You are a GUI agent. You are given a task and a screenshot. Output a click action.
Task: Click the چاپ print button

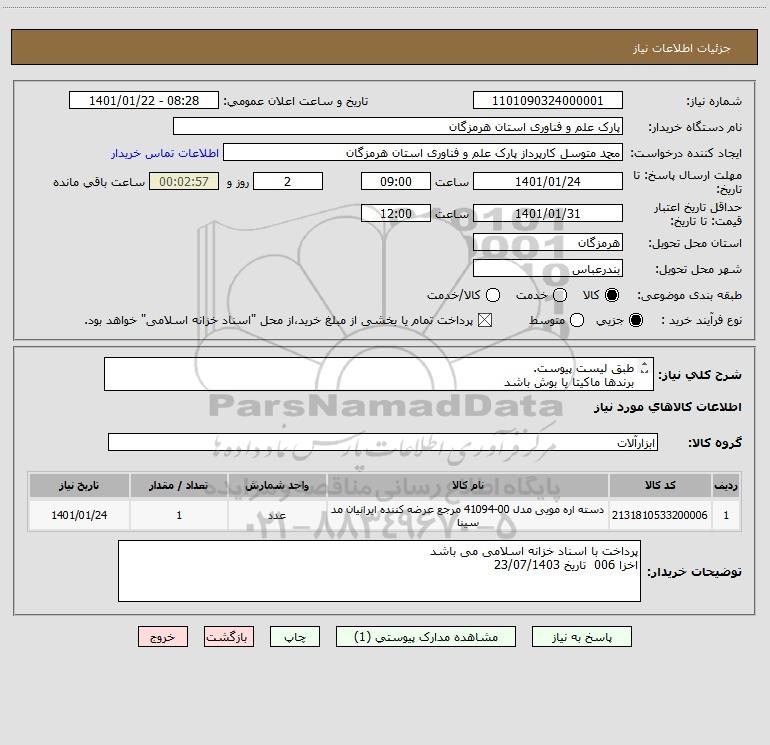(x=295, y=637)
